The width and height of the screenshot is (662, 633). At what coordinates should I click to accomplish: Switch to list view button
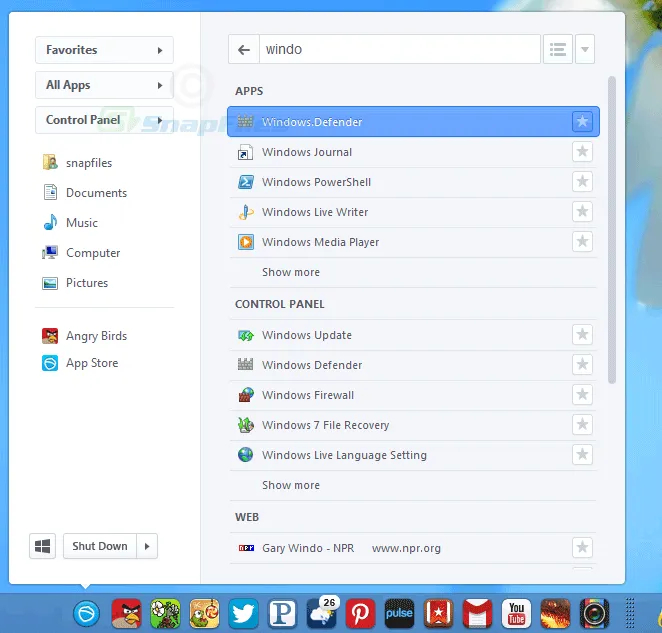(x=558, y=49)
